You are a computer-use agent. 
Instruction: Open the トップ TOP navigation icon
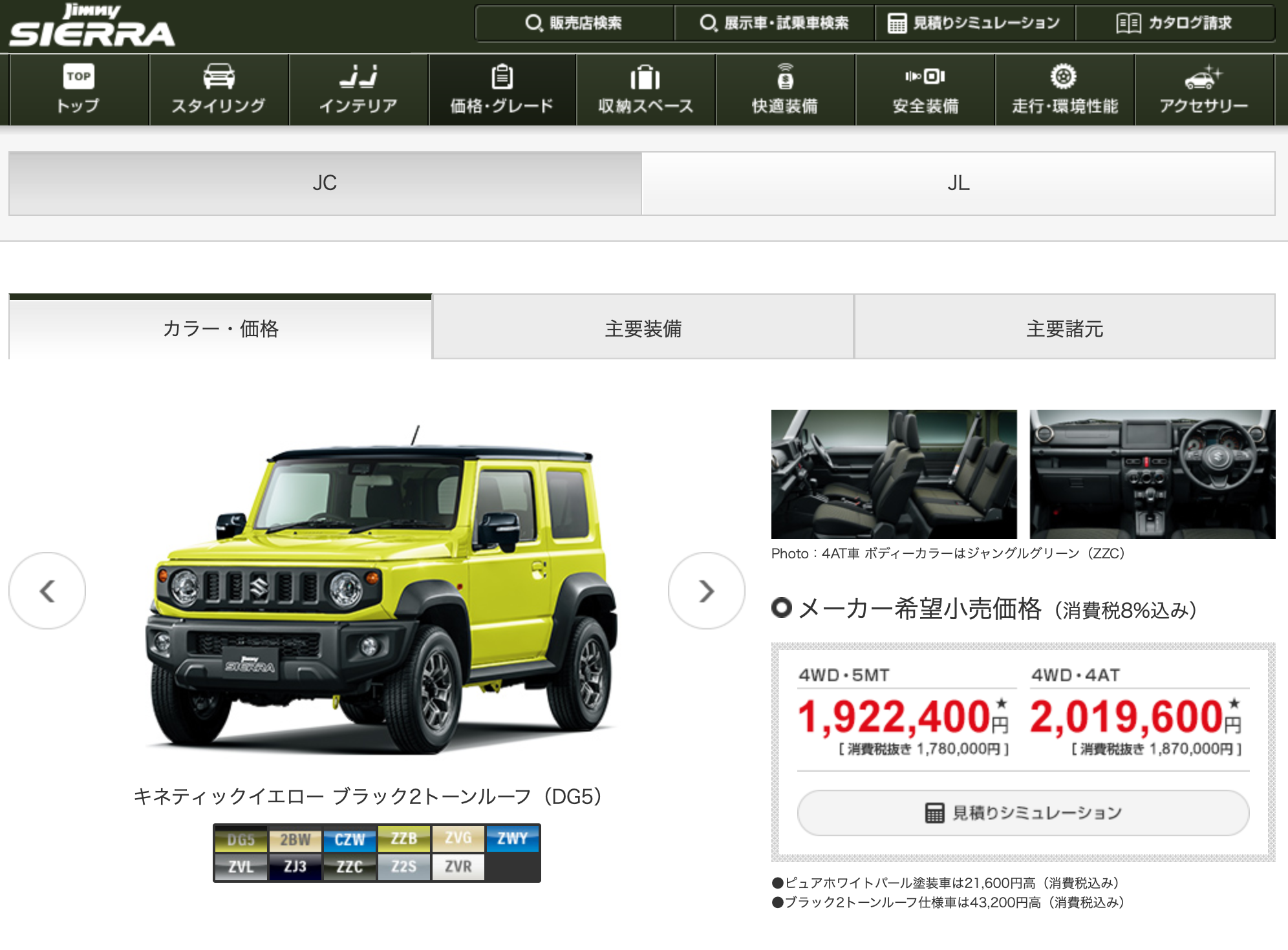point(79,90)
